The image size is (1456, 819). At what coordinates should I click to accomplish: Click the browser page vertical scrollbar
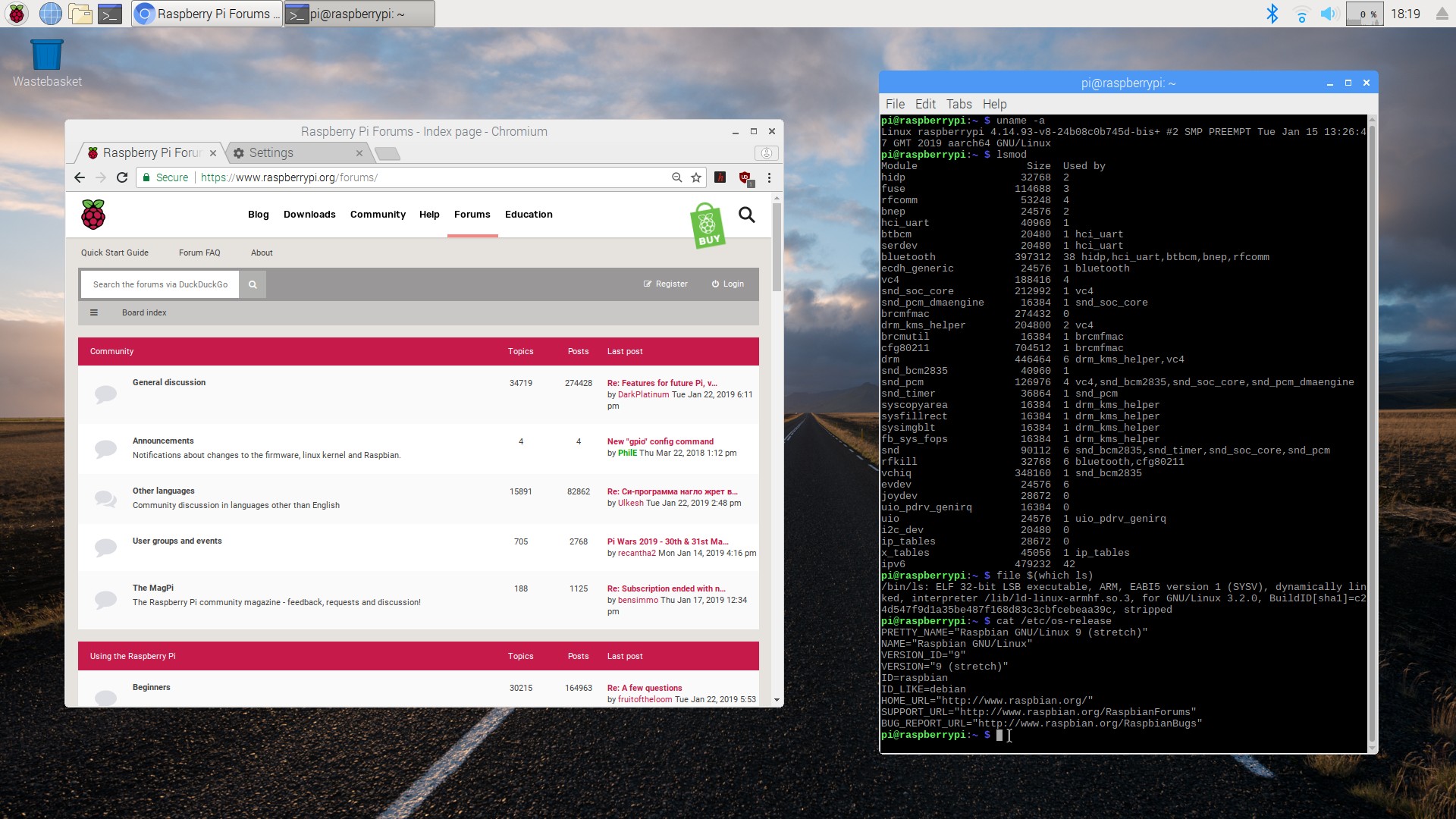click(777, 246)
